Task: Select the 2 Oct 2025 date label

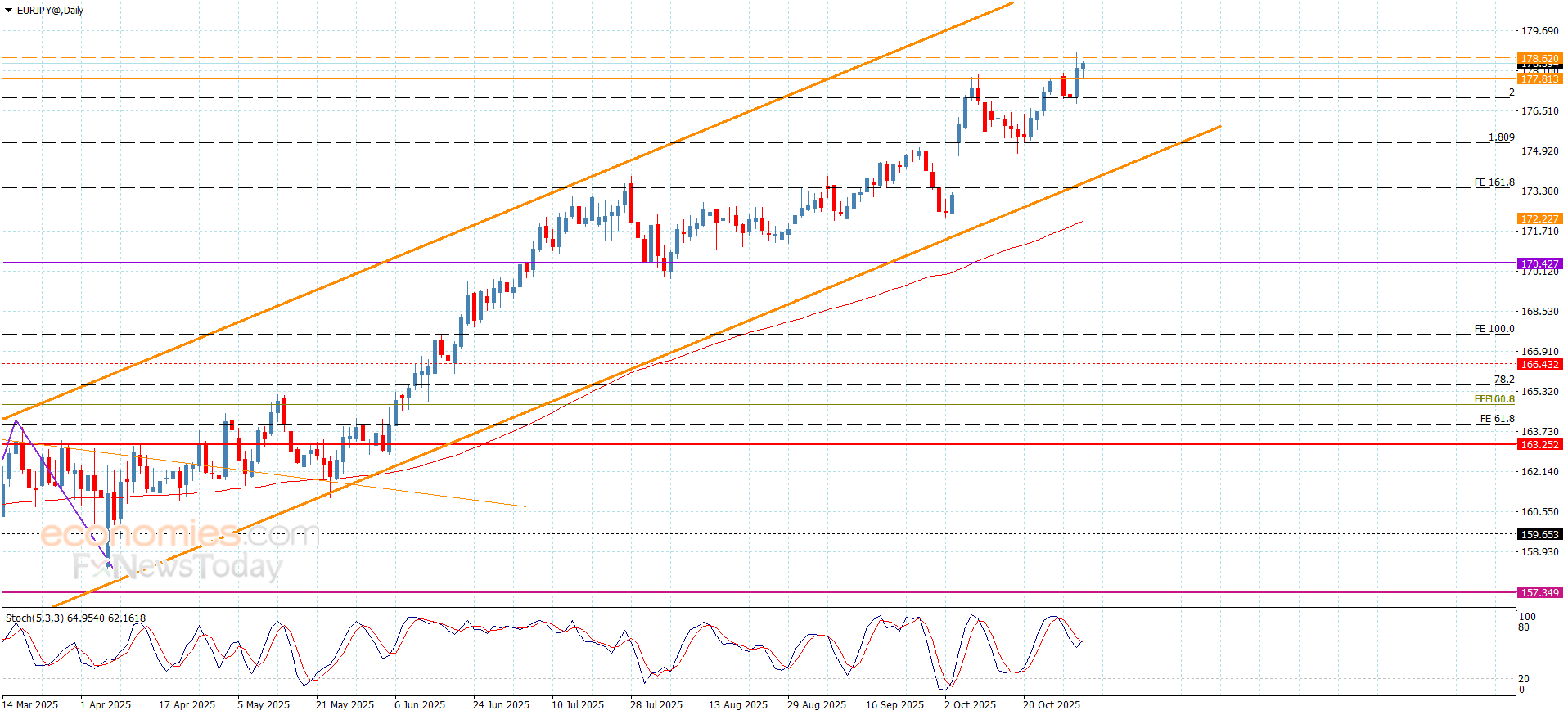Action: coord(971,704)
